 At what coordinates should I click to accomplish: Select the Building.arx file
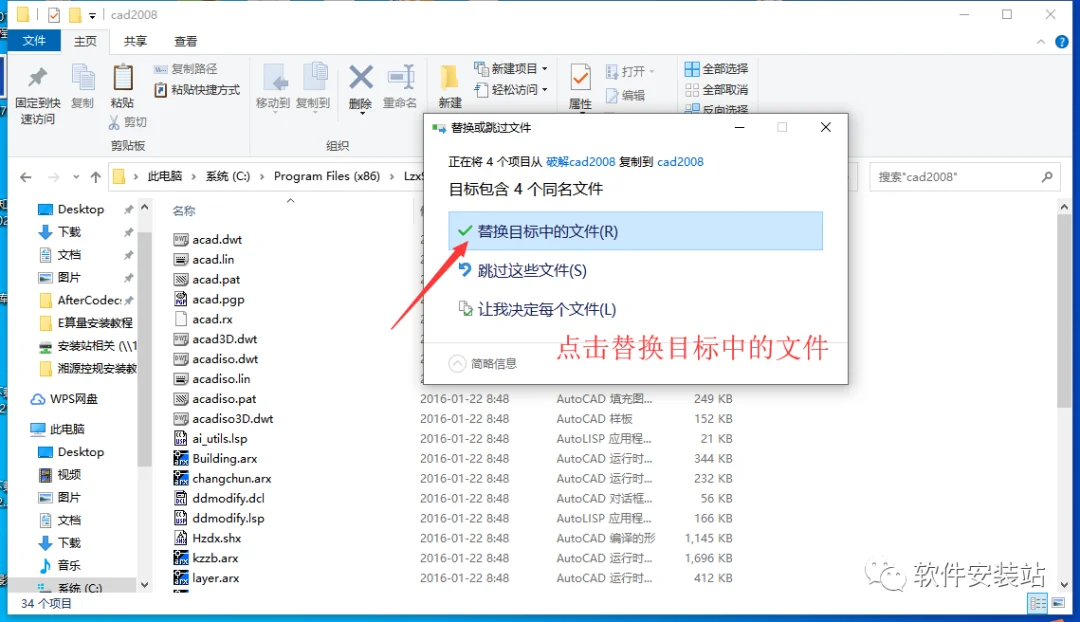225,459
